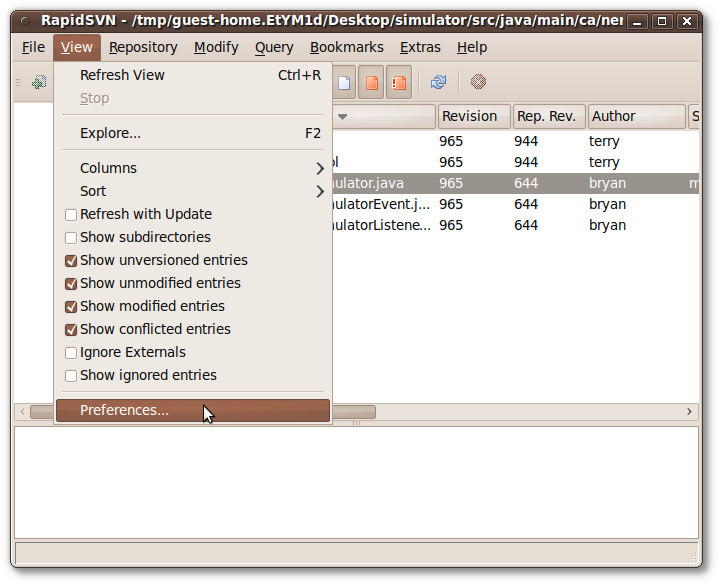Click author bryan in ulatorListene row
The height and width of the screenshot is (585, 720).
(607, 225)
